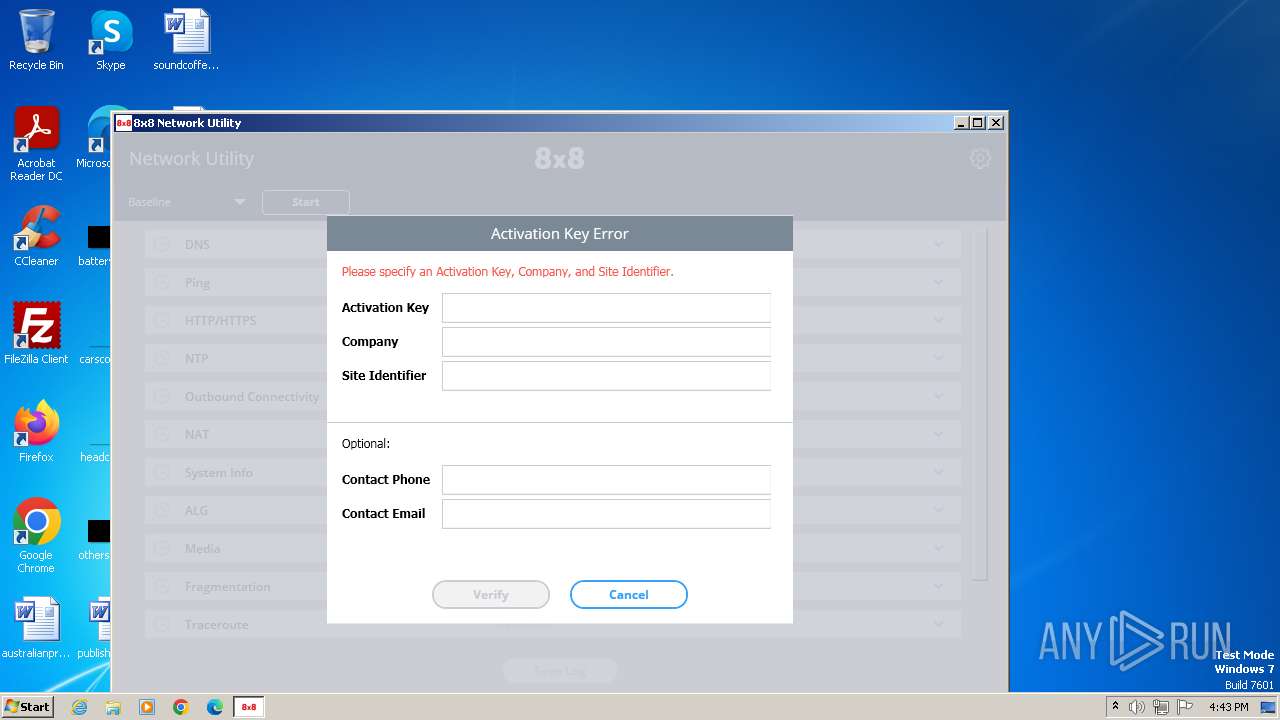The height and width of the screenshot is (720, 1280).
Task: Select the DNS test status circle
Action: 162,244
